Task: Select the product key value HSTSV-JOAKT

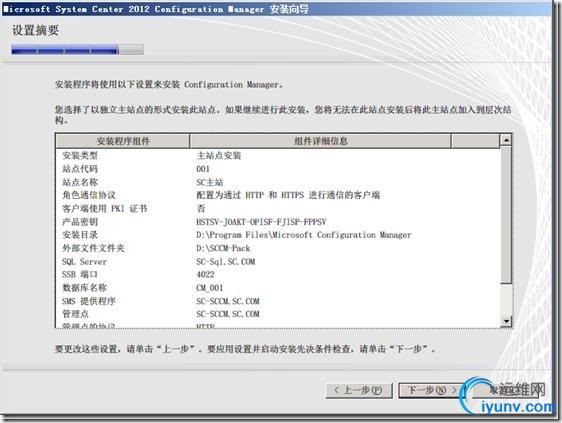Action: 261,222
